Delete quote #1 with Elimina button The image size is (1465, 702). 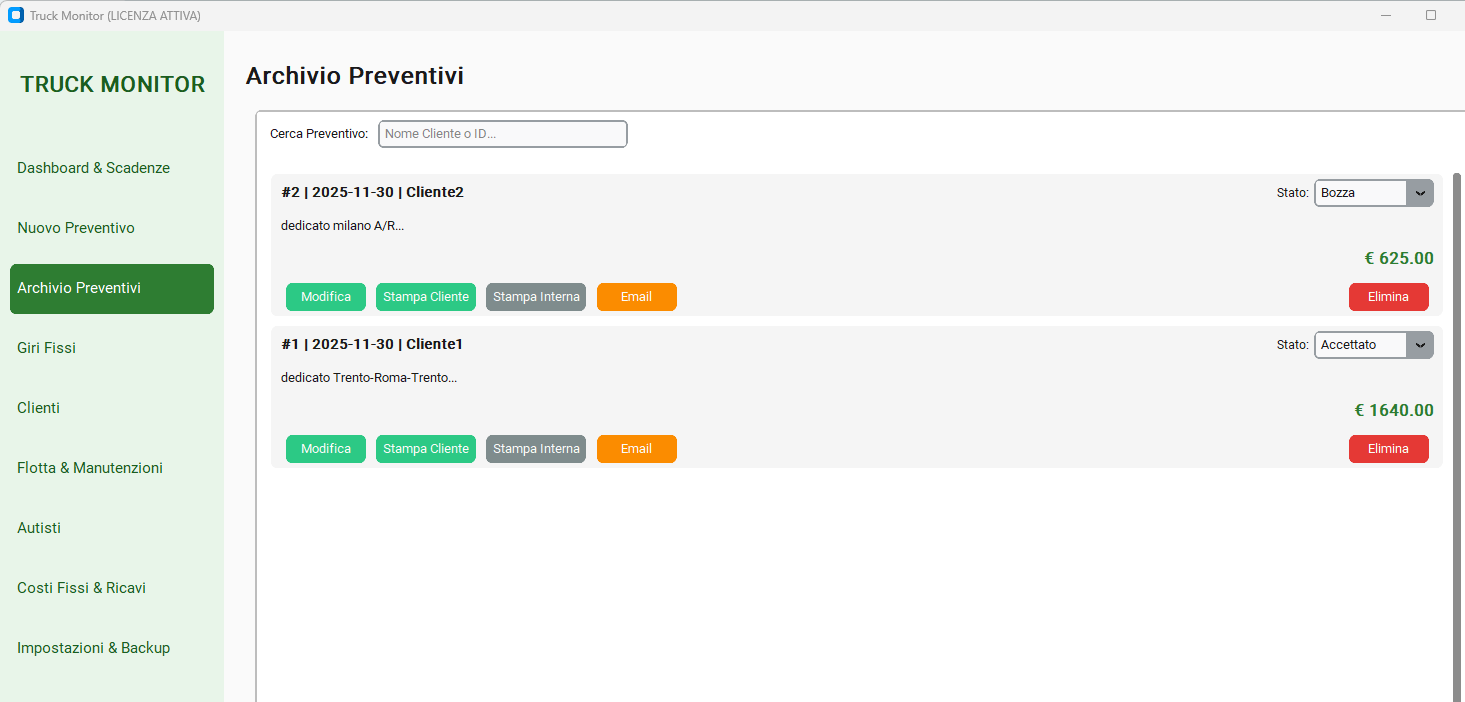point(1388,449)
